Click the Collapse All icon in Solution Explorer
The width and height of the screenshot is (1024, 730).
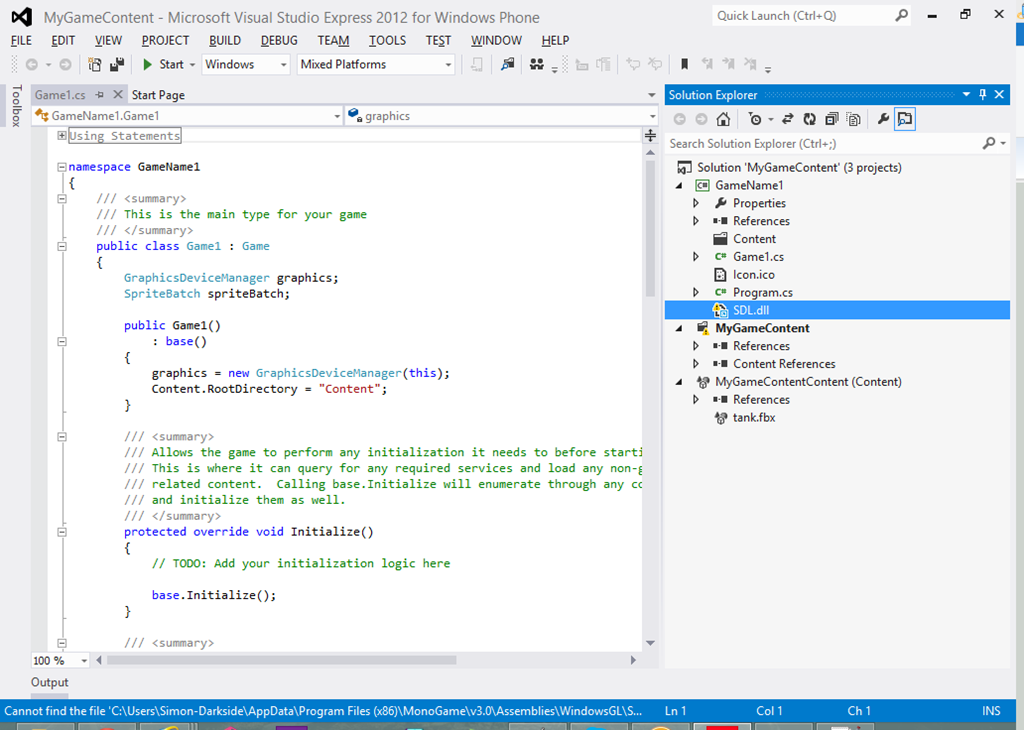831,119
